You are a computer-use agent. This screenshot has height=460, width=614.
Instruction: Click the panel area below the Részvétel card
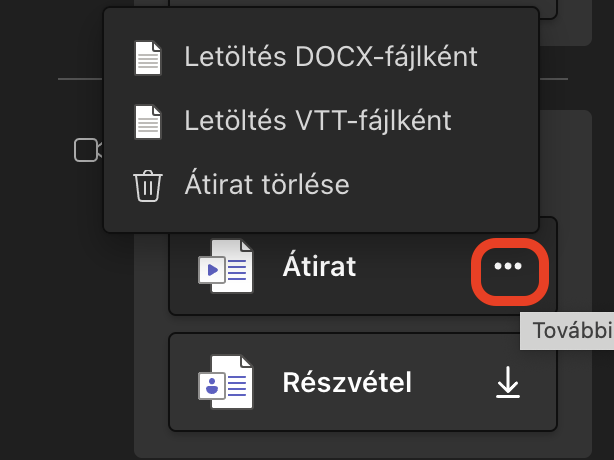363,445
